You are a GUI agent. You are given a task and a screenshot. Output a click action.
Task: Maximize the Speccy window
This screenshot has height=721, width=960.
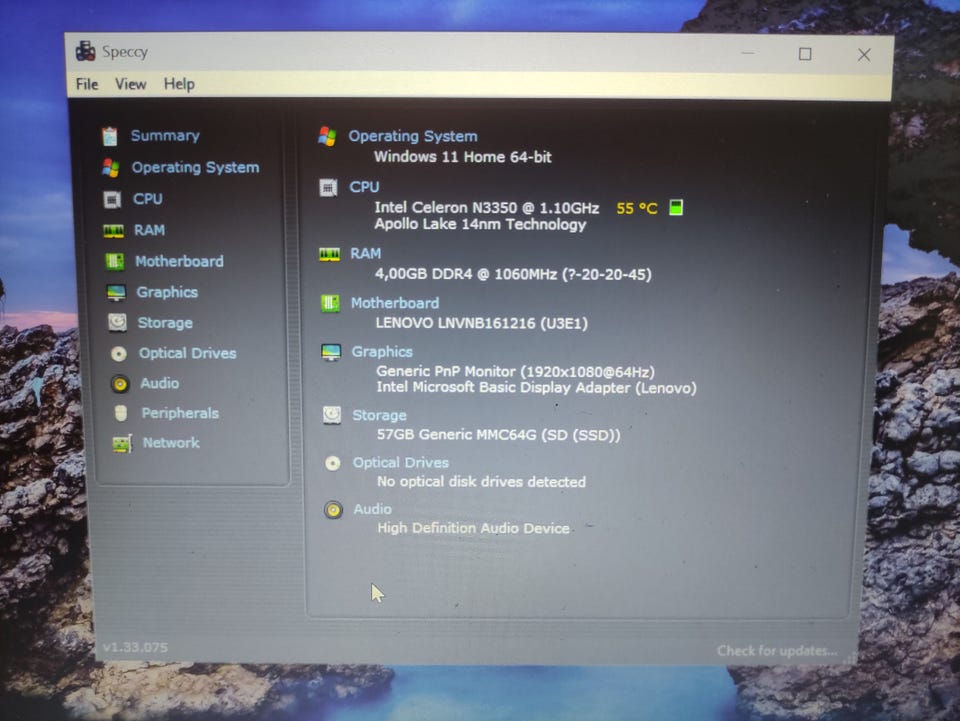point(805,54)
